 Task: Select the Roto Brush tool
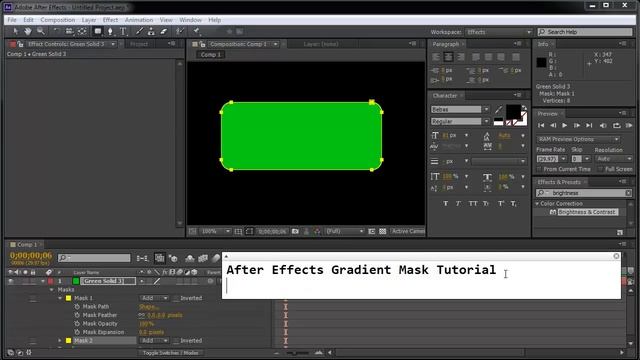(180, 31)
